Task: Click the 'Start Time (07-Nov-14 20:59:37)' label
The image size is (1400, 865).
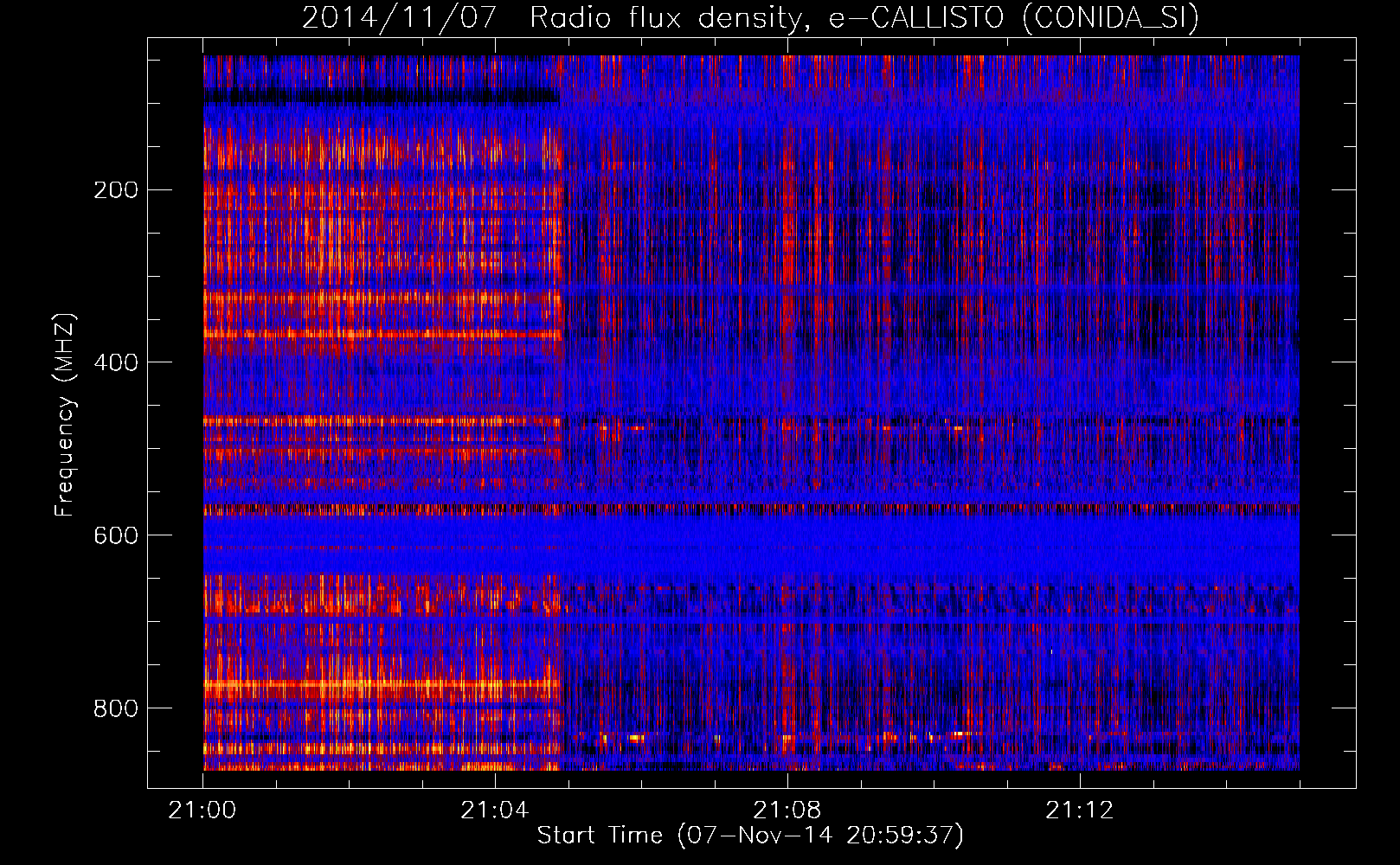Action: [750, 835]
